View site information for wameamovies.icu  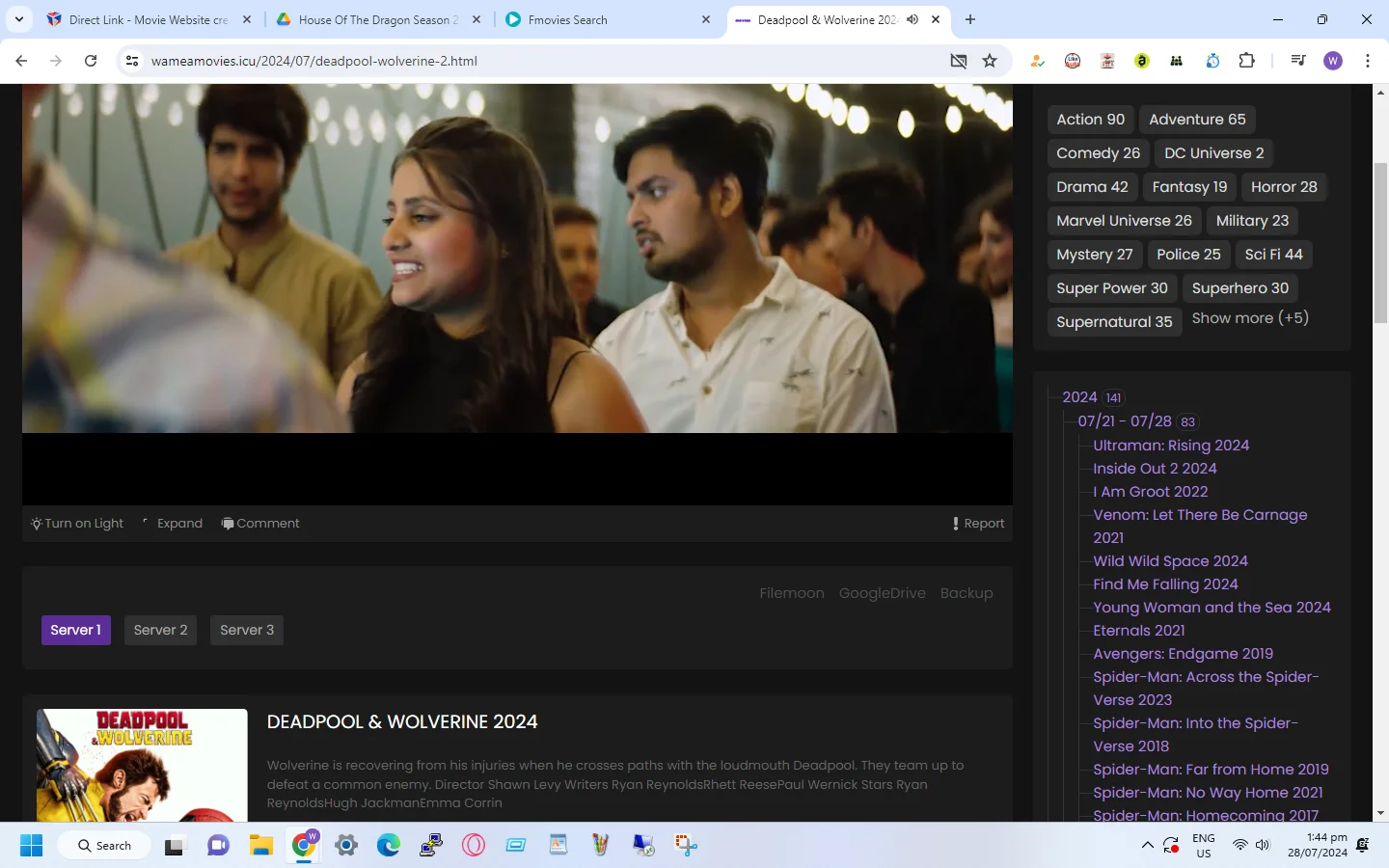[x=132, y=61]
